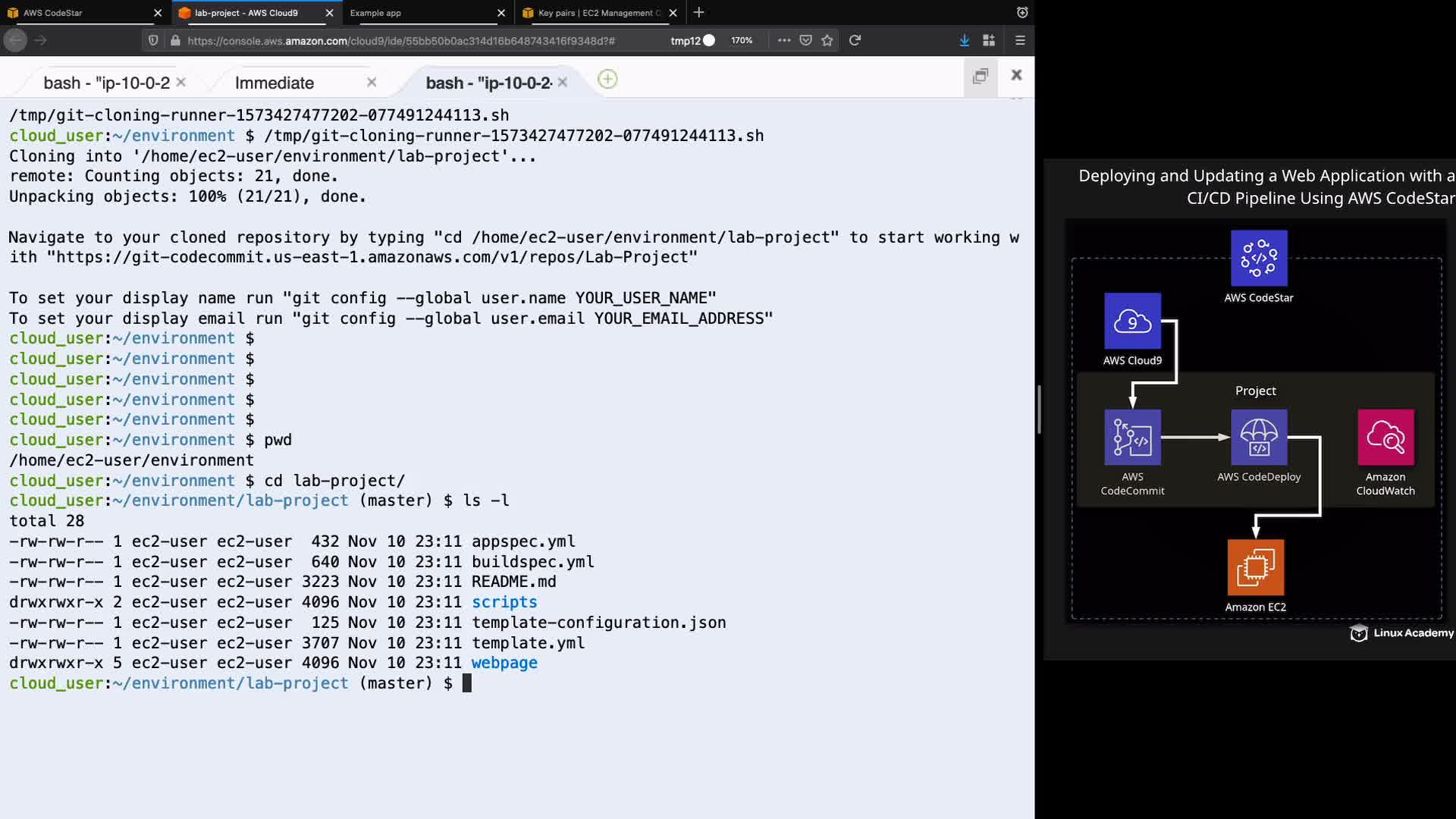Click the URL address bar
This screenshot has width=1456, height=819.
(x=402, y=40)
